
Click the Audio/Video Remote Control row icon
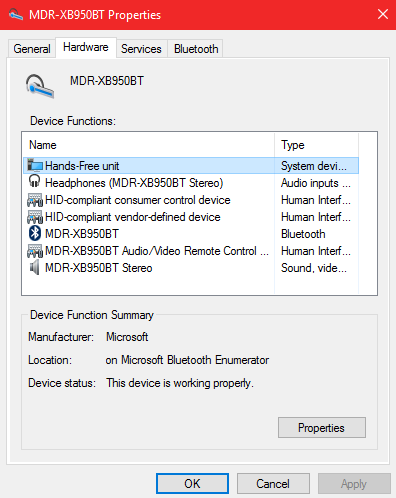[x=35, y=251]
